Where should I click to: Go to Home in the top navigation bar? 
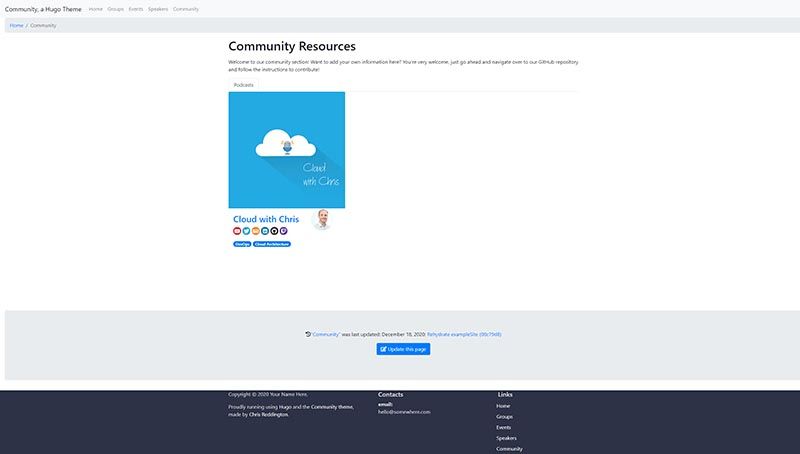point(95,9)
